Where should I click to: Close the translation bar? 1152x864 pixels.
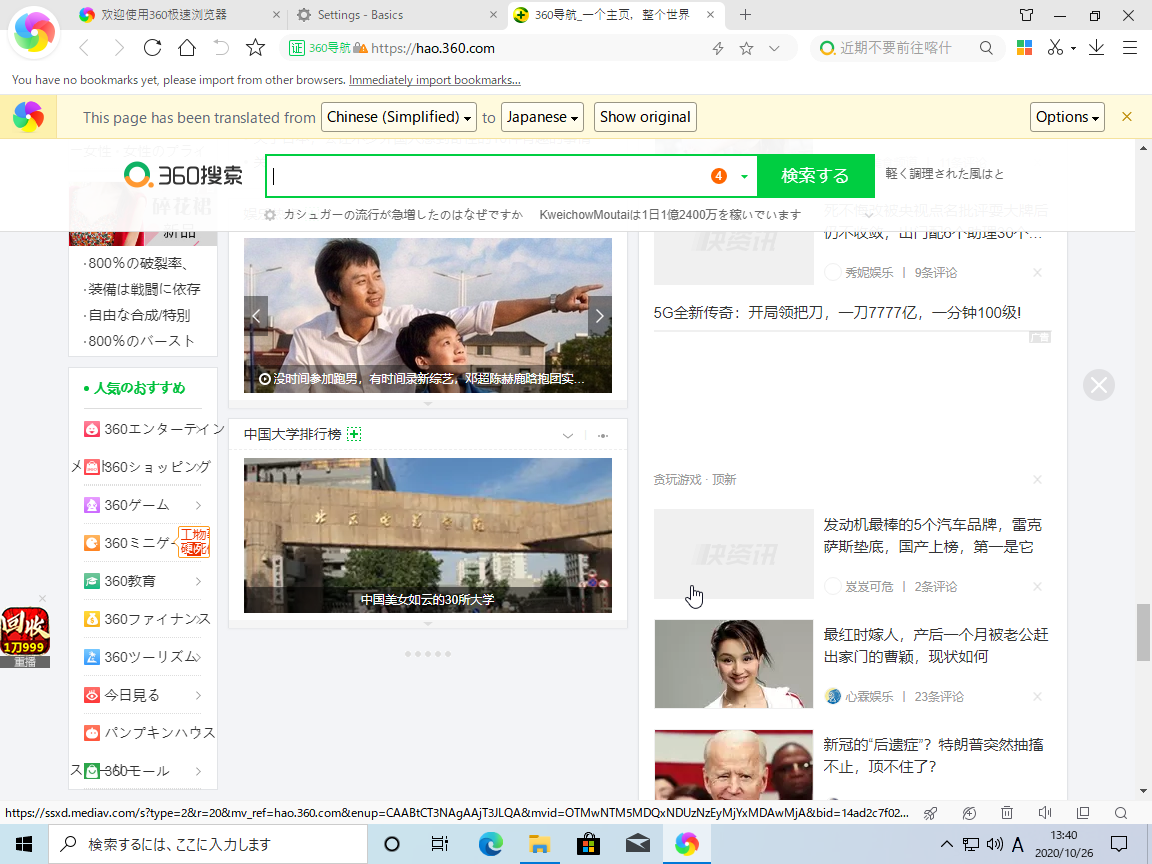(x=1127, y=117)
